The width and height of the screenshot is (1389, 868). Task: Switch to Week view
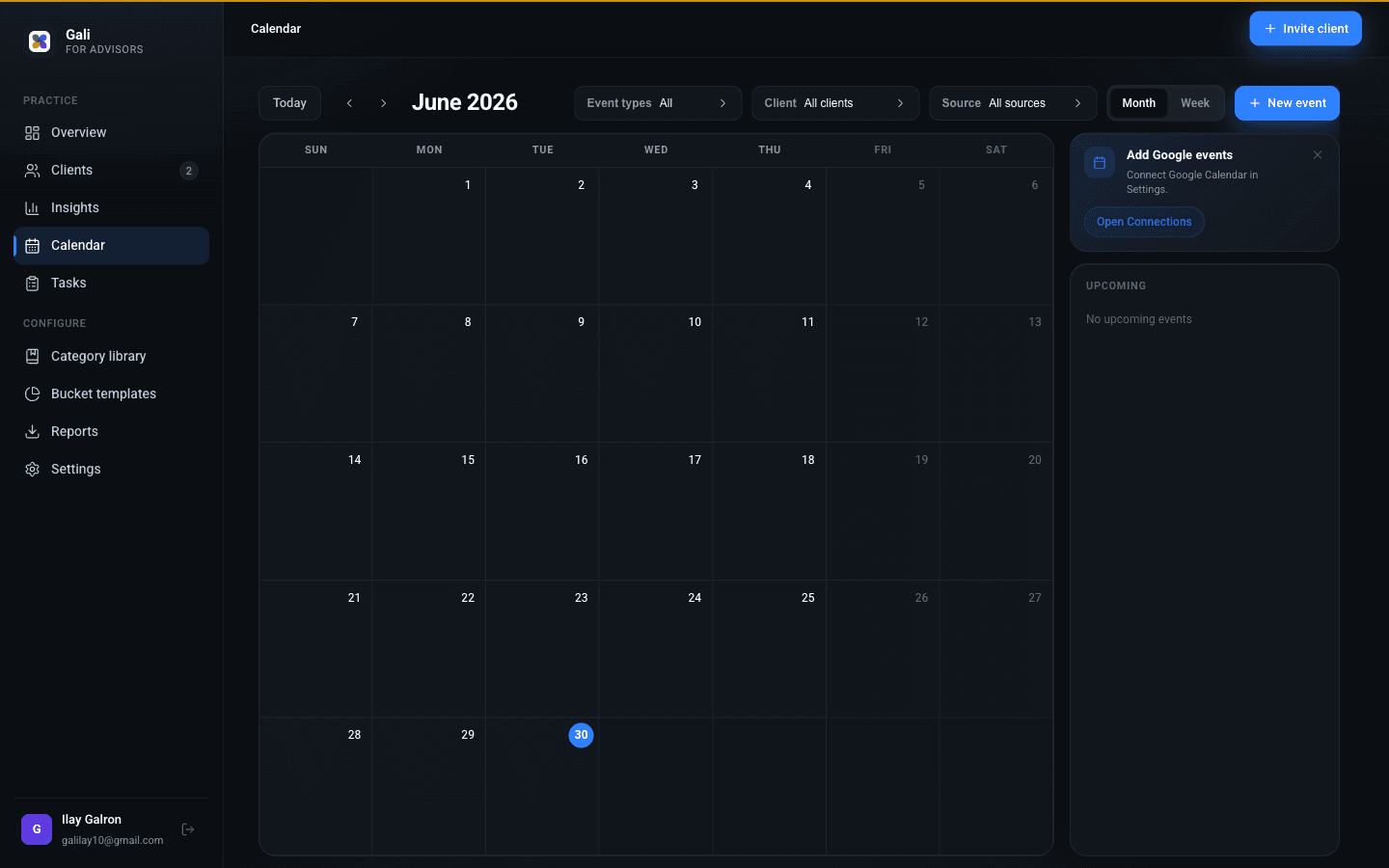(1195, 103)
